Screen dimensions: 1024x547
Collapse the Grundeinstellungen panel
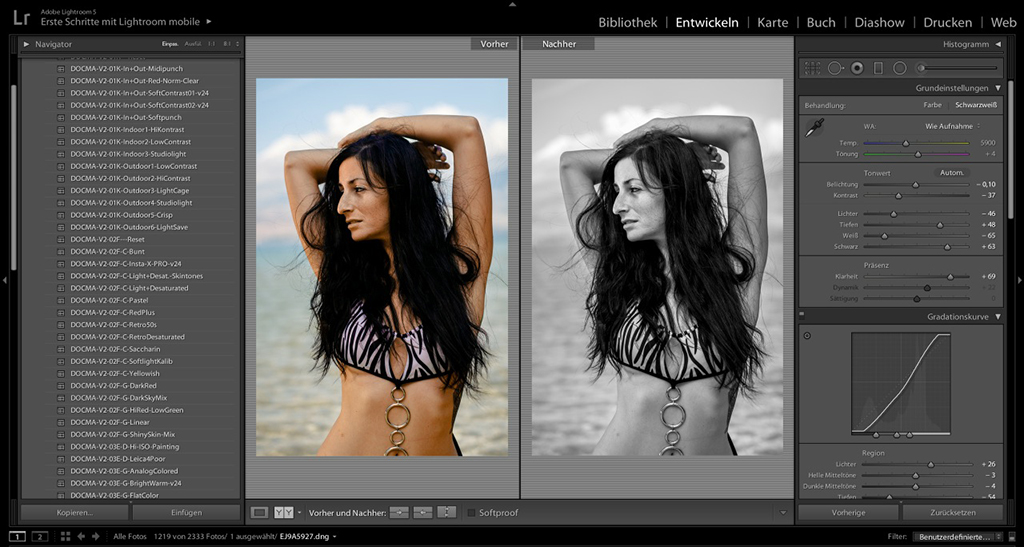click(998, 87)
